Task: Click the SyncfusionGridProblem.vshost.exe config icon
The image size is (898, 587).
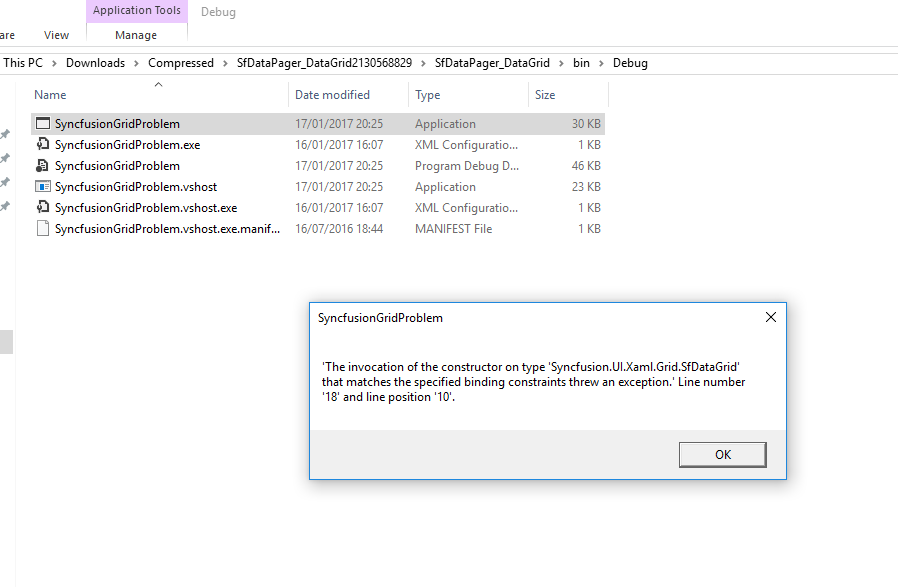Action: click(43, 207)
